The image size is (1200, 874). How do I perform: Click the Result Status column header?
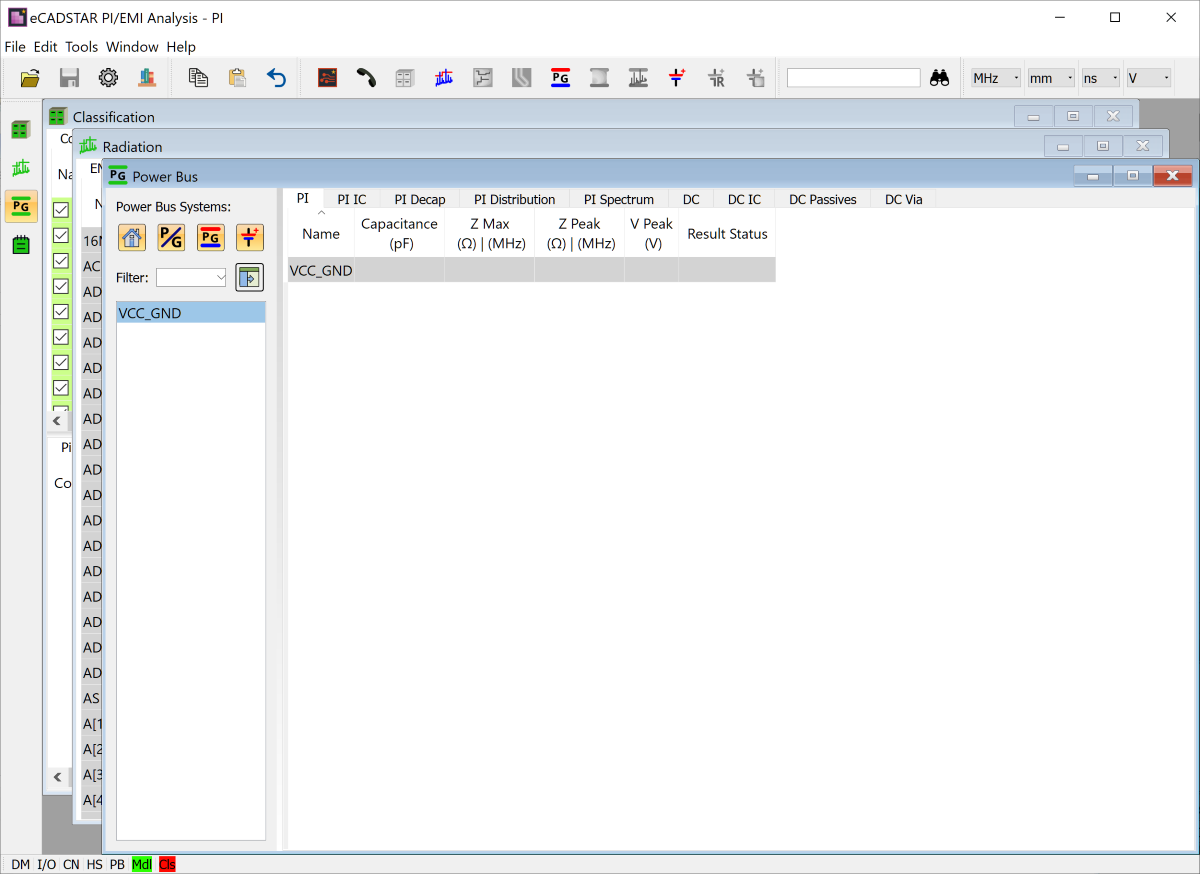727,234
